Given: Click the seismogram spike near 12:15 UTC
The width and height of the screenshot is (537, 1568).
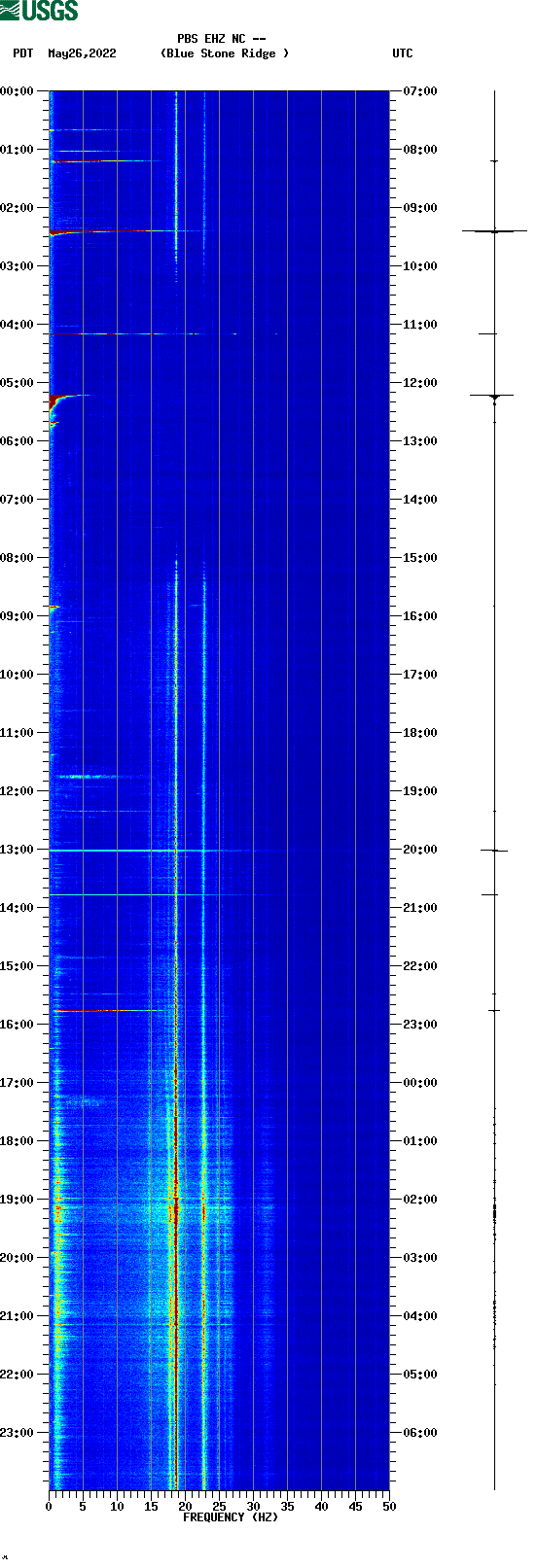Looking at the screenshot, I should (x=494, y=396).
